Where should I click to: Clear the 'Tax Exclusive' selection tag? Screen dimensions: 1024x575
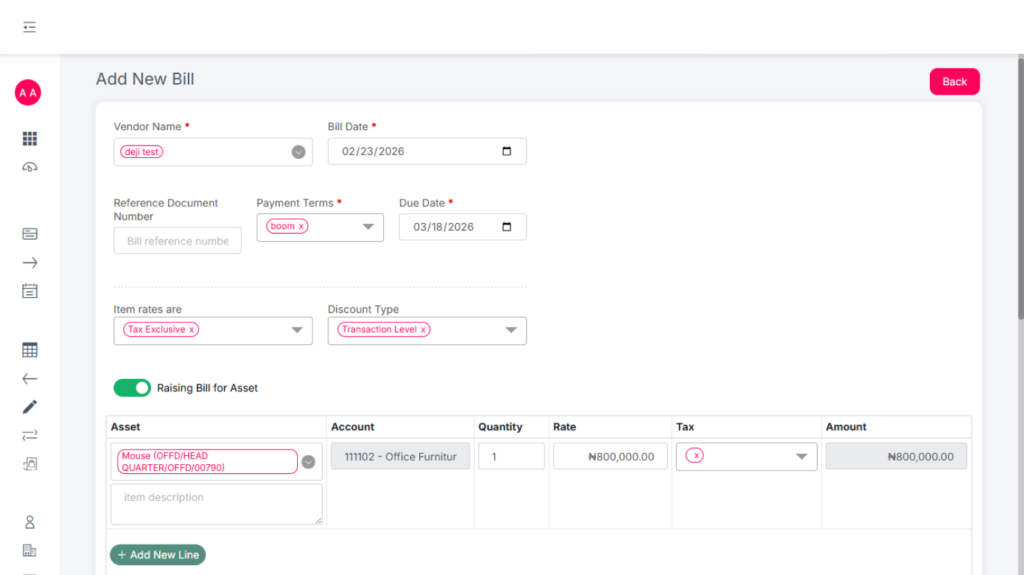[x=192, y=330]
